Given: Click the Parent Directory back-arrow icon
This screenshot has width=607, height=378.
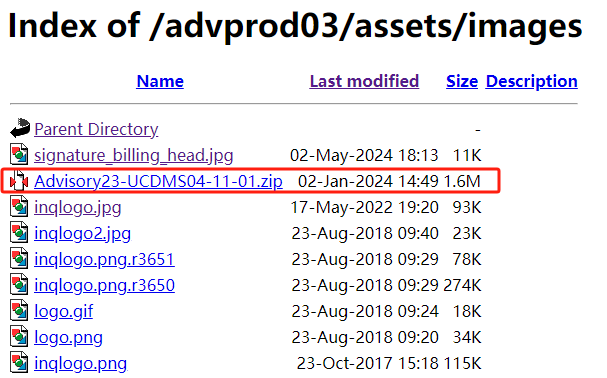Looking at the screenshot, I should tap(20, 128).
